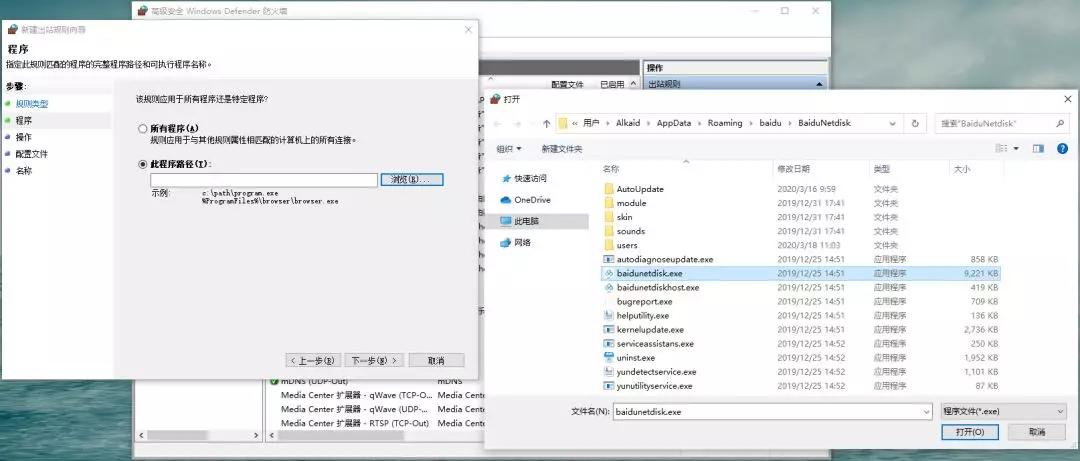Click the program path text field
Screen dimensions: 1080x461
tap(264, 180)
